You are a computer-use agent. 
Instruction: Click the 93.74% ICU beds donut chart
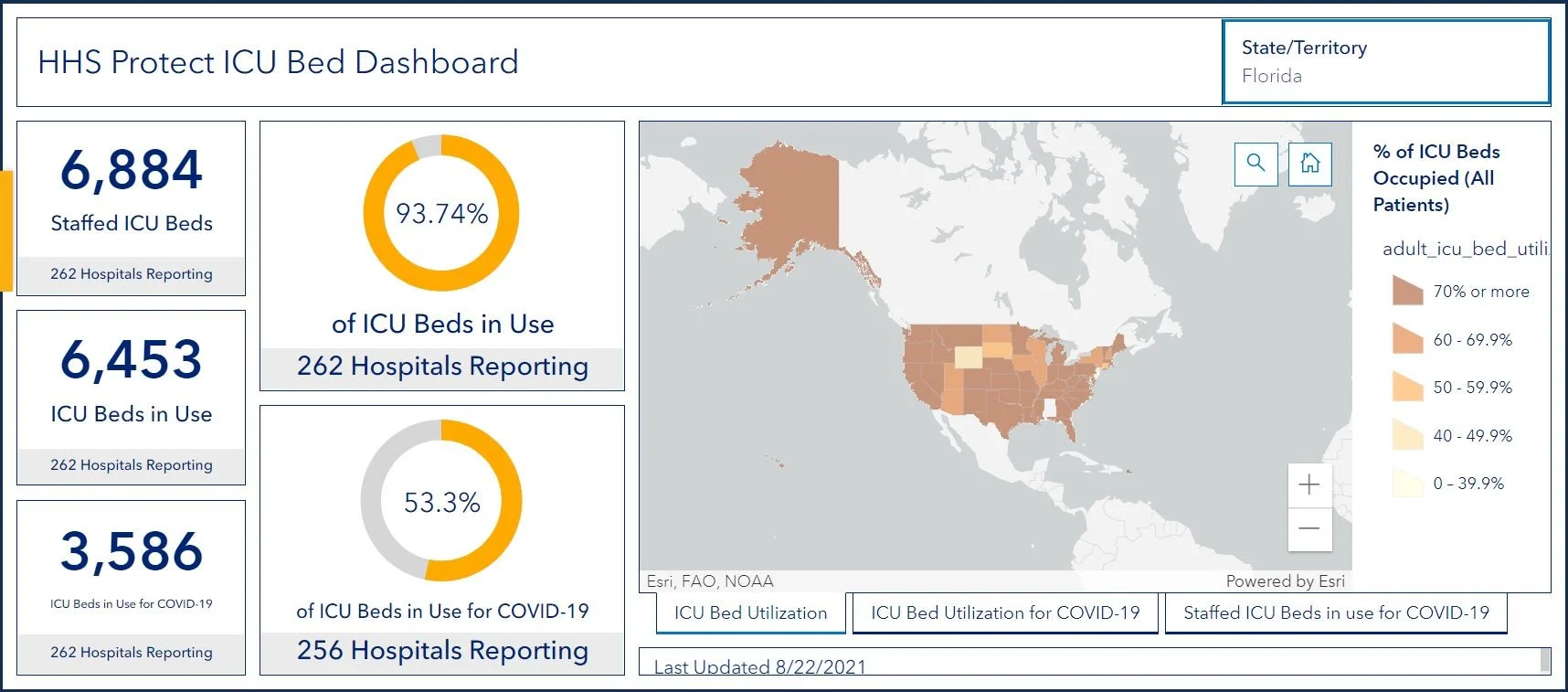(x=441, y=213)
